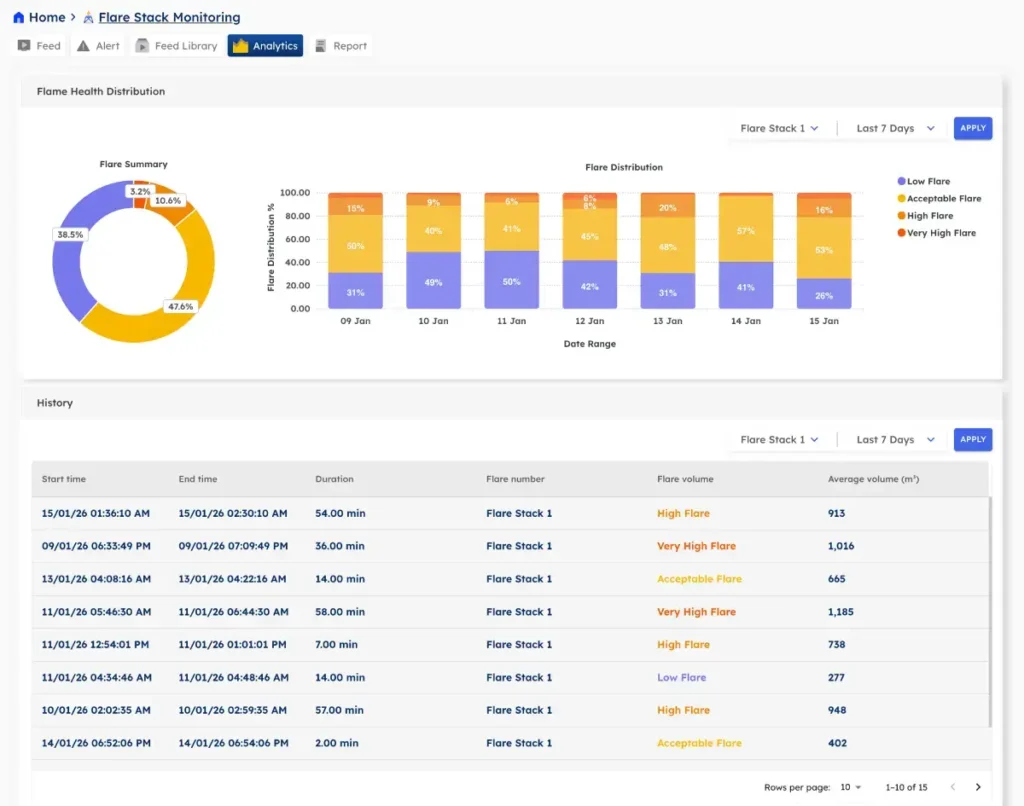Go to next page arrow in pagination
This screenshot has height=806, width=1024.
978,787
